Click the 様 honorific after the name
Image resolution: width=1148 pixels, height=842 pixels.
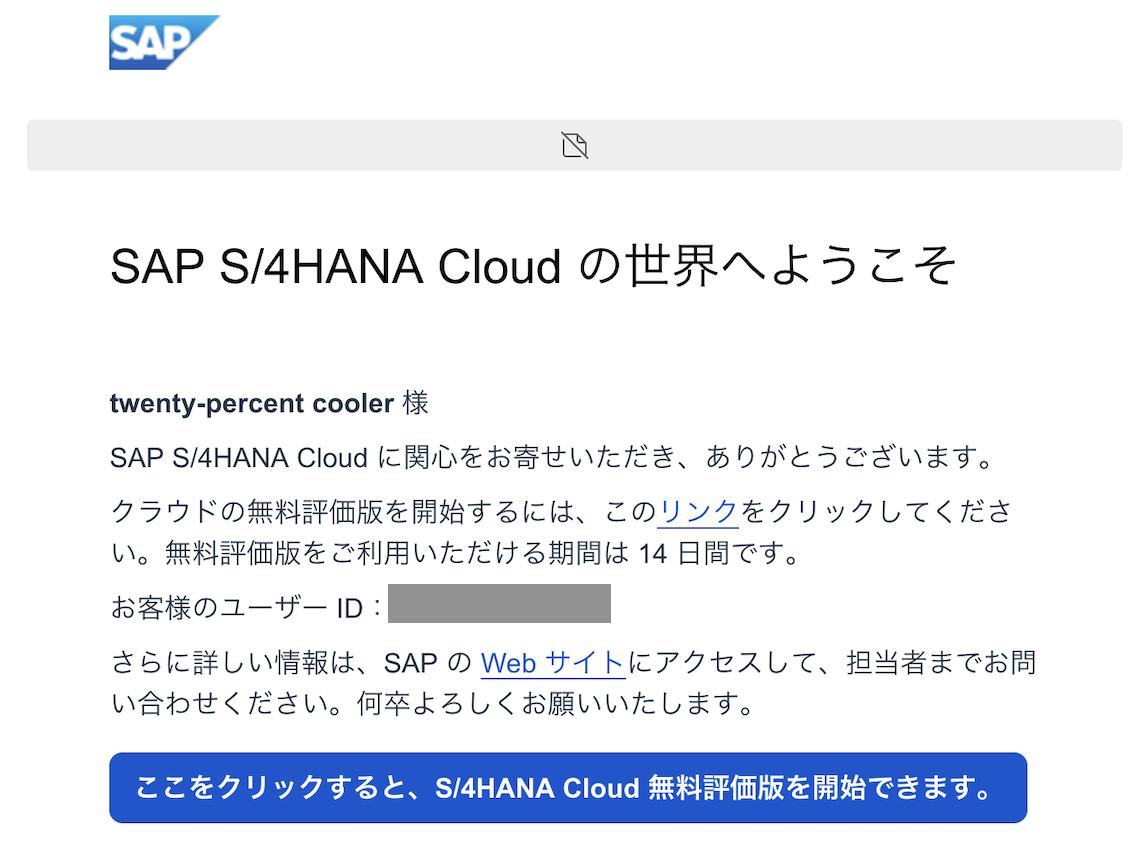click(415, 403)
